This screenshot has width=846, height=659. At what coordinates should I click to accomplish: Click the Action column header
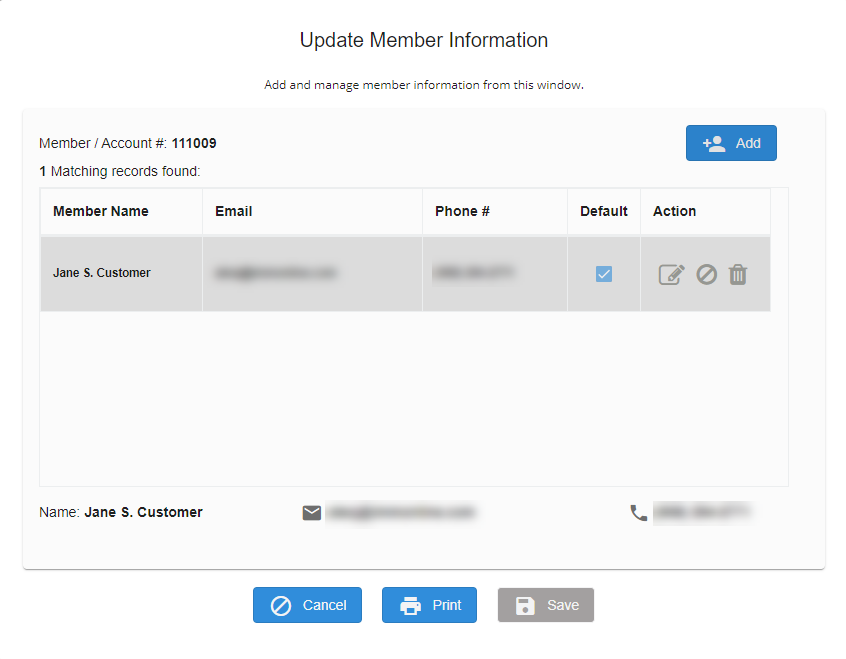click(705, 211)
